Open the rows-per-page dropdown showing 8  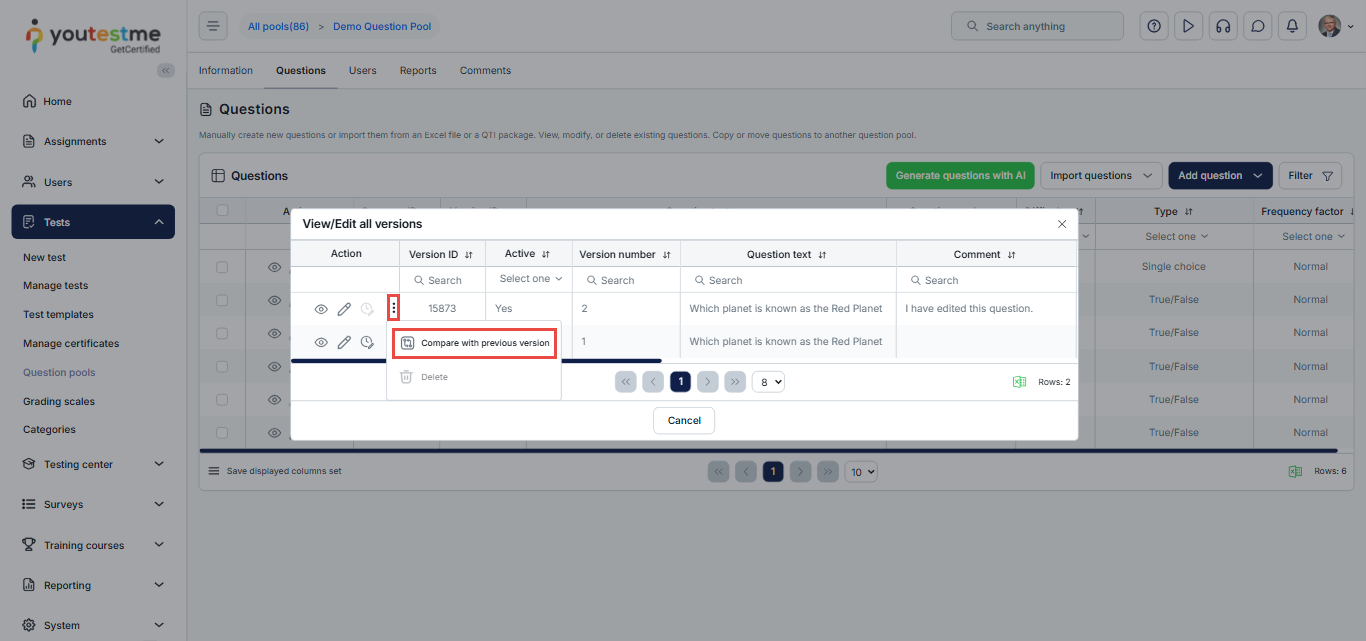(768, 381)
